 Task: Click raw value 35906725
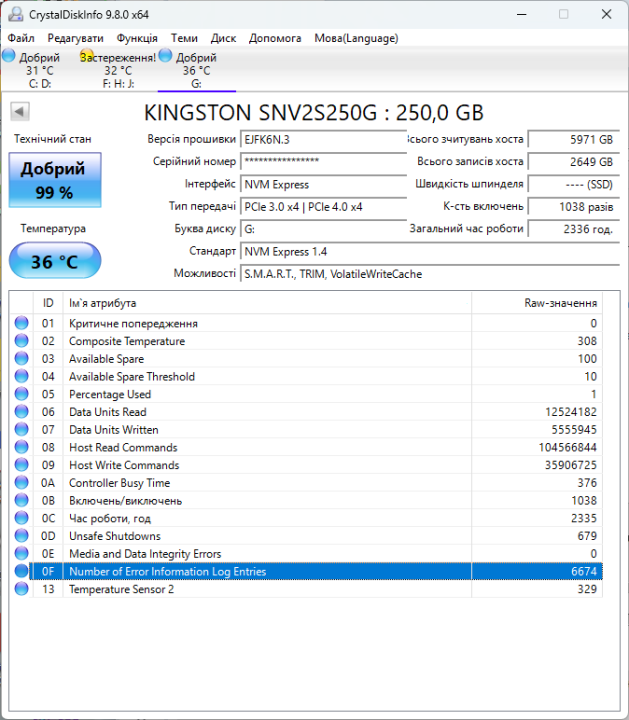571,465
